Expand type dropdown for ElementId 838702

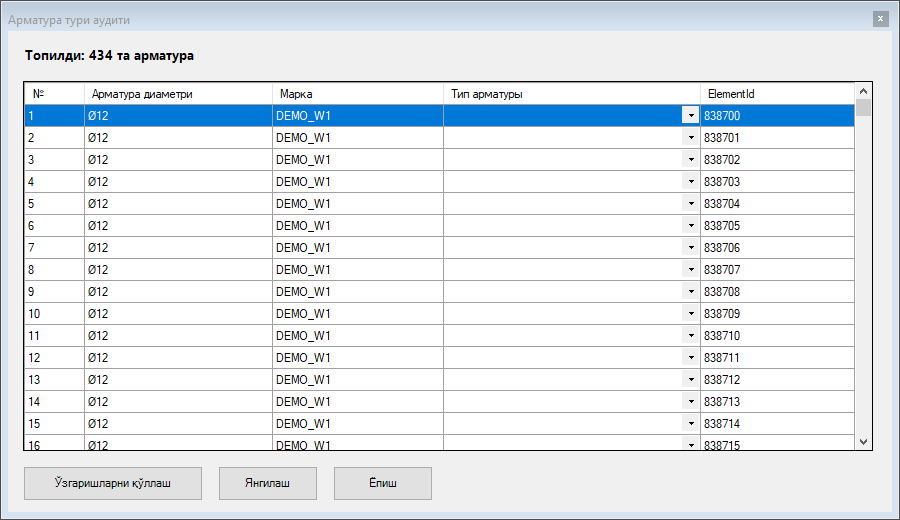690,160
